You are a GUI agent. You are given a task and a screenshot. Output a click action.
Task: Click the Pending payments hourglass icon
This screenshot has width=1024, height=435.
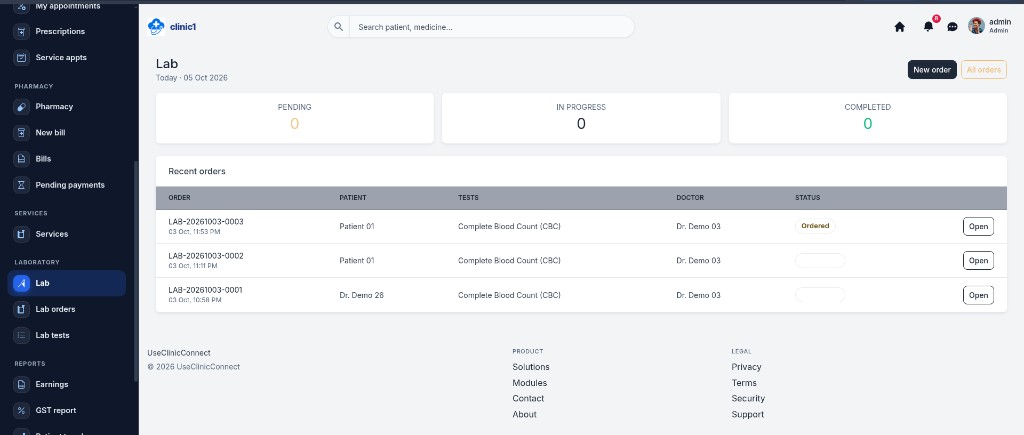(22, 185)
